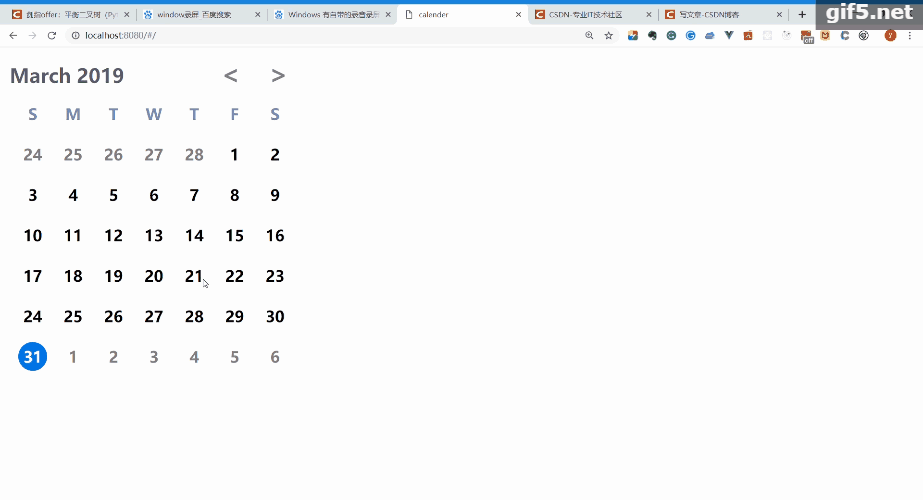
Task: Reload the page with refresh icon
Action: 52,35
